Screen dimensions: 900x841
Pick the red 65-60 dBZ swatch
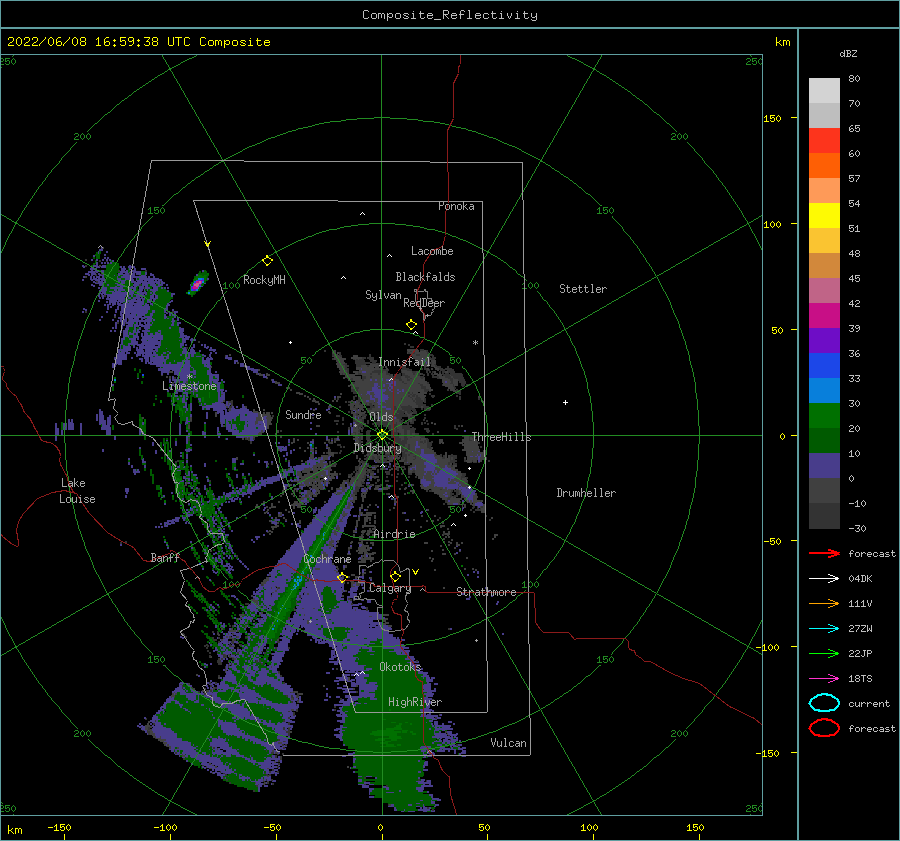pyautogui.click(x=824, y=140)
